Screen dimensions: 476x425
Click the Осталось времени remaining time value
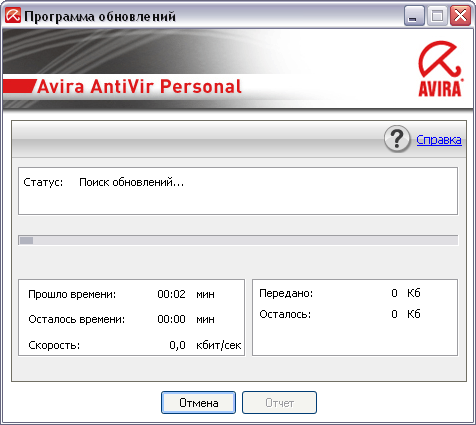coord(171,319)
